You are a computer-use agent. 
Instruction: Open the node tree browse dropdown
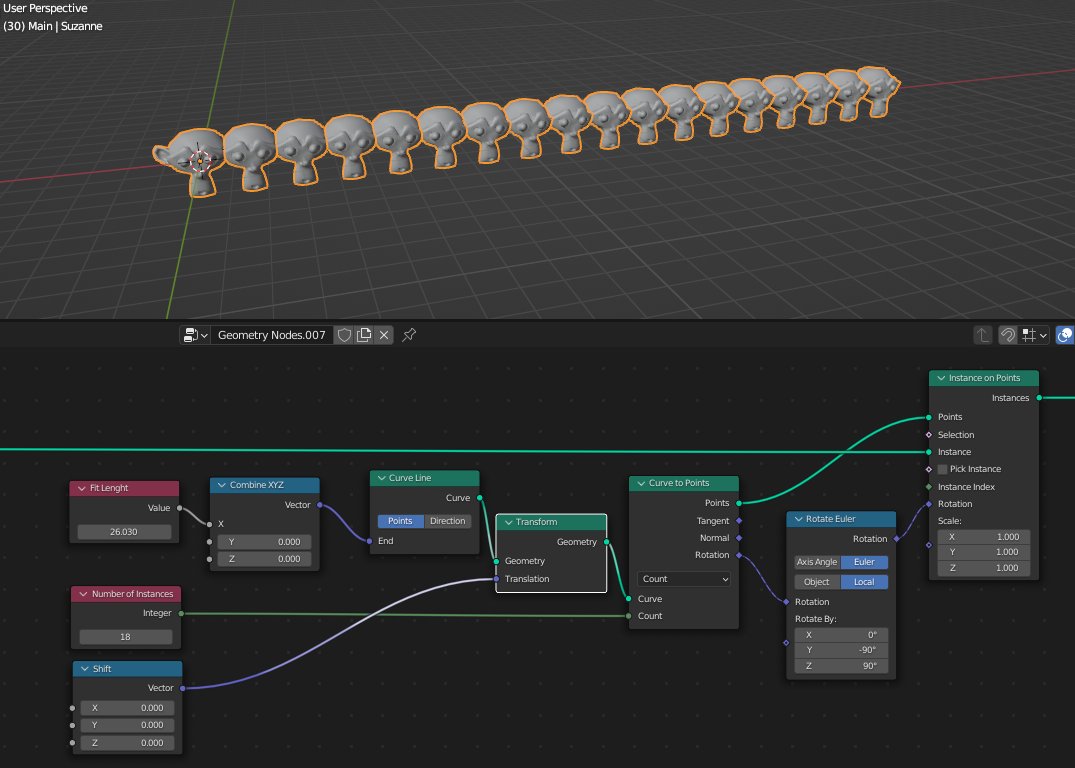pos(195,335)
